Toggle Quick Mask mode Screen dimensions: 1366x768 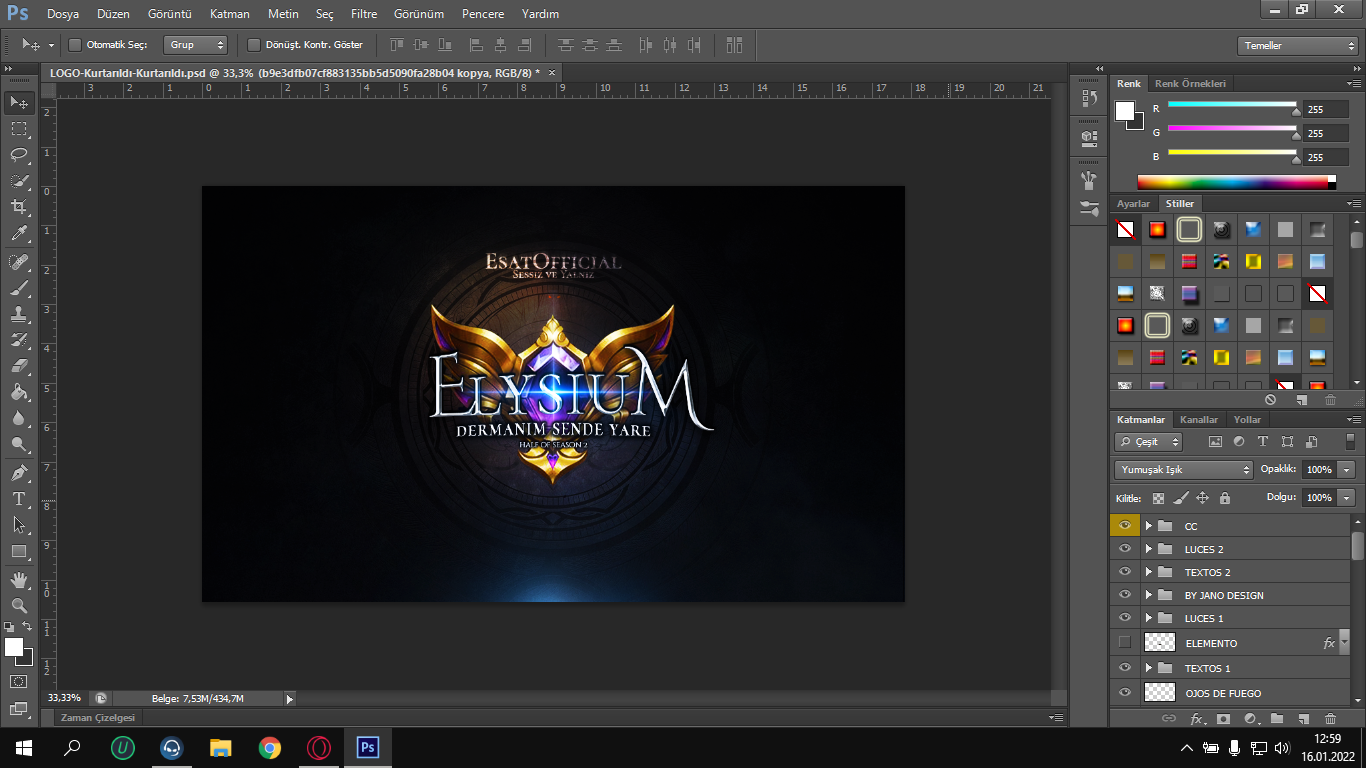19,682
